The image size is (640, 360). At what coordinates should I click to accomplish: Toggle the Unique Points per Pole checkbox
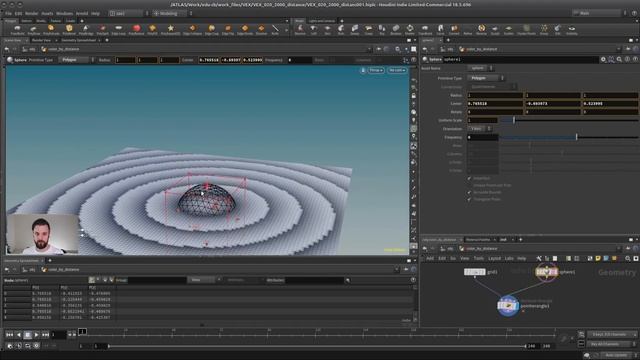469,185
